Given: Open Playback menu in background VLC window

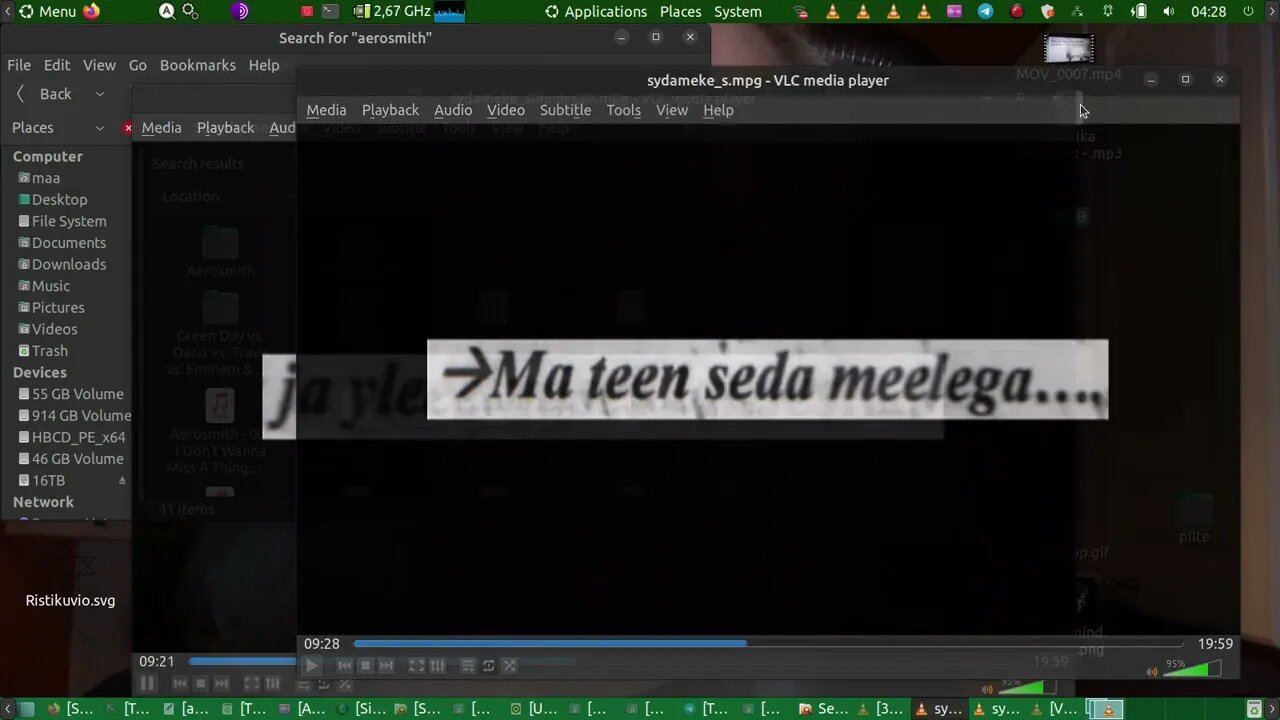Looking at the screenshot, I should tap(225, 128).
